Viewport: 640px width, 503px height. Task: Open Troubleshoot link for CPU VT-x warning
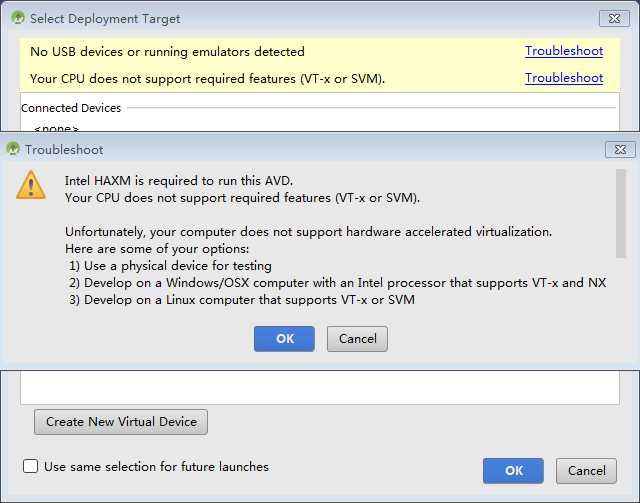point(564,78)
